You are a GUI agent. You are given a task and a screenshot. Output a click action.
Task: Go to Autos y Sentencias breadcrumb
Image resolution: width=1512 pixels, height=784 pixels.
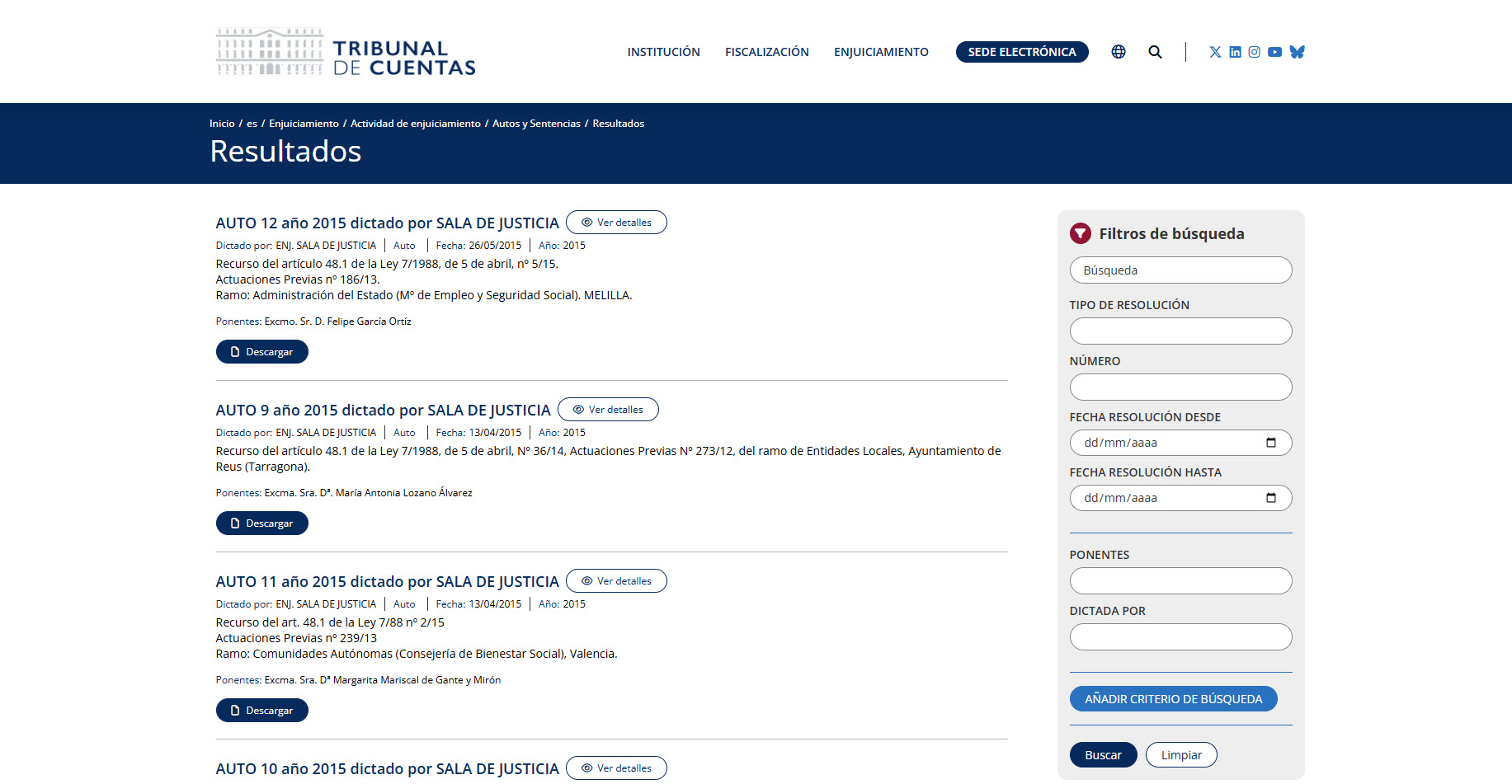pyautogui.click(x=536, y=124)
